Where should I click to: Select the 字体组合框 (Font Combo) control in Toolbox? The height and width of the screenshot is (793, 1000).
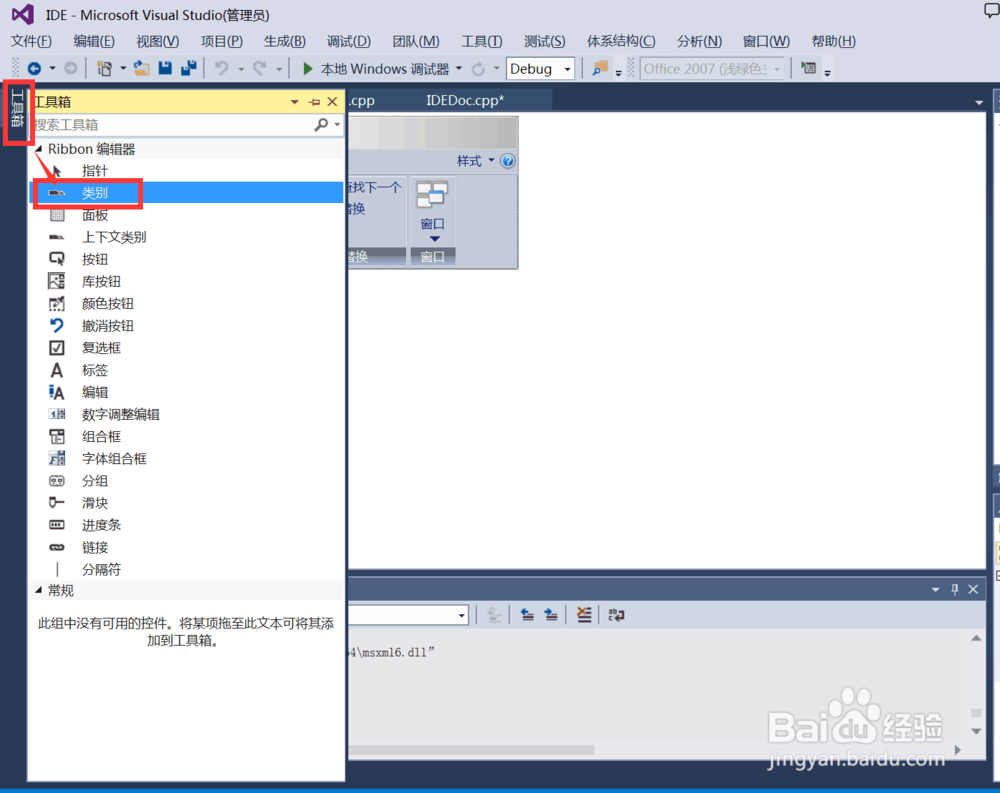110,458
